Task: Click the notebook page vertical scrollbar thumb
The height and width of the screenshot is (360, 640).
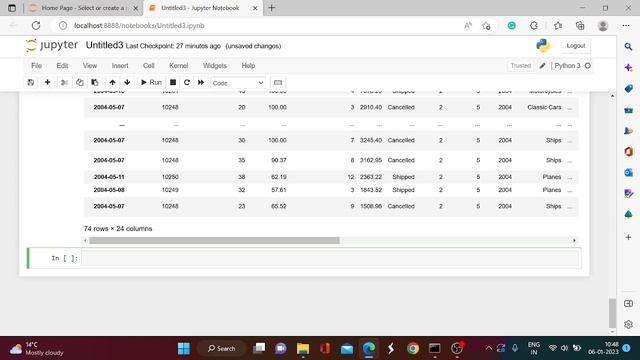Action: click(x=612, y=313)
